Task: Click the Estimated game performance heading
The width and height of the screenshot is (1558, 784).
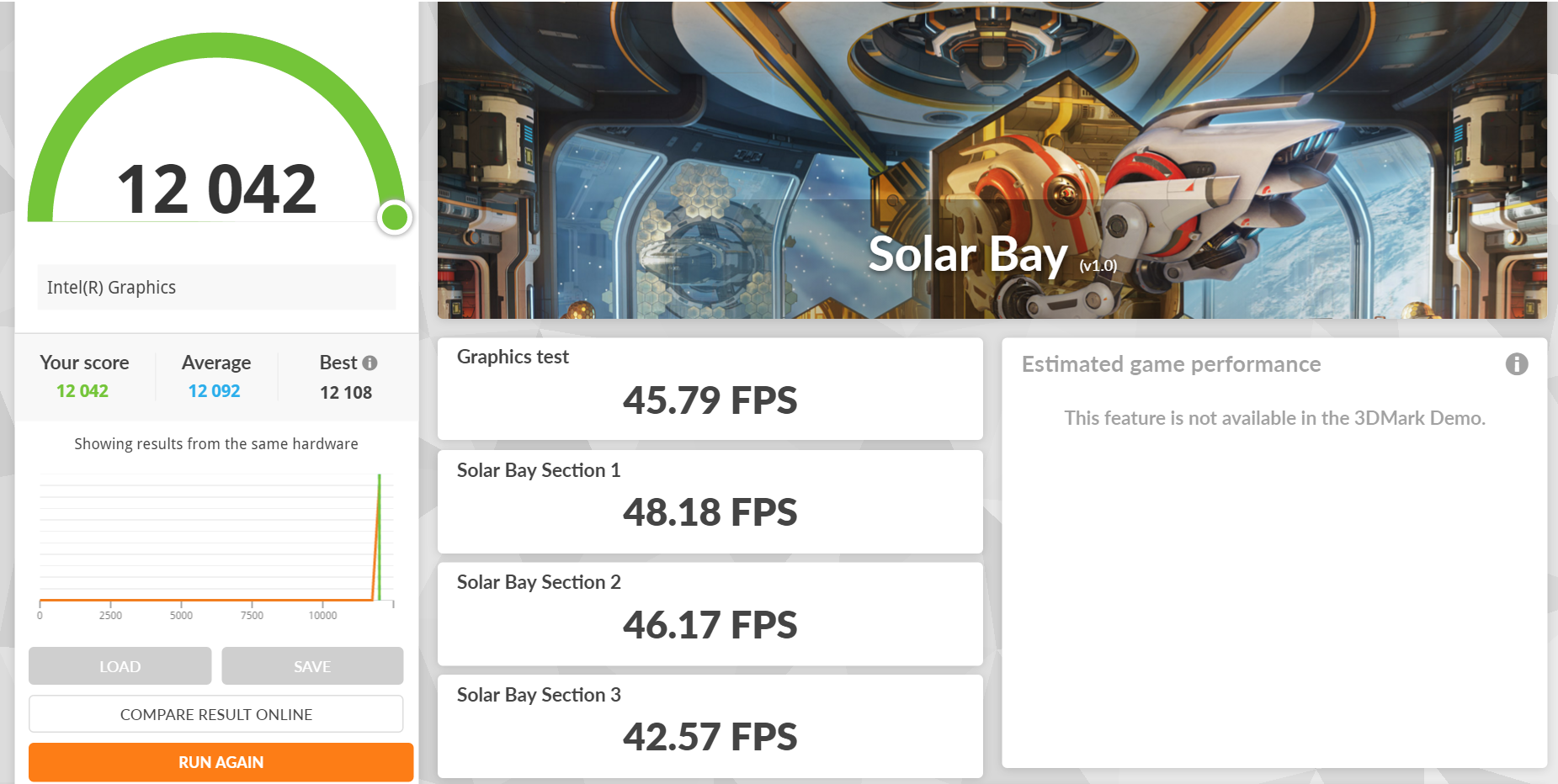Action: (1171, 364)
